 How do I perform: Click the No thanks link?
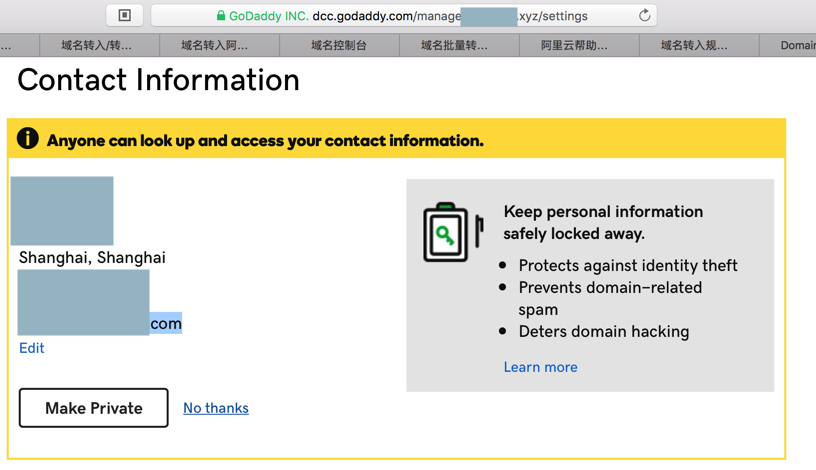[x=216, y=408]
